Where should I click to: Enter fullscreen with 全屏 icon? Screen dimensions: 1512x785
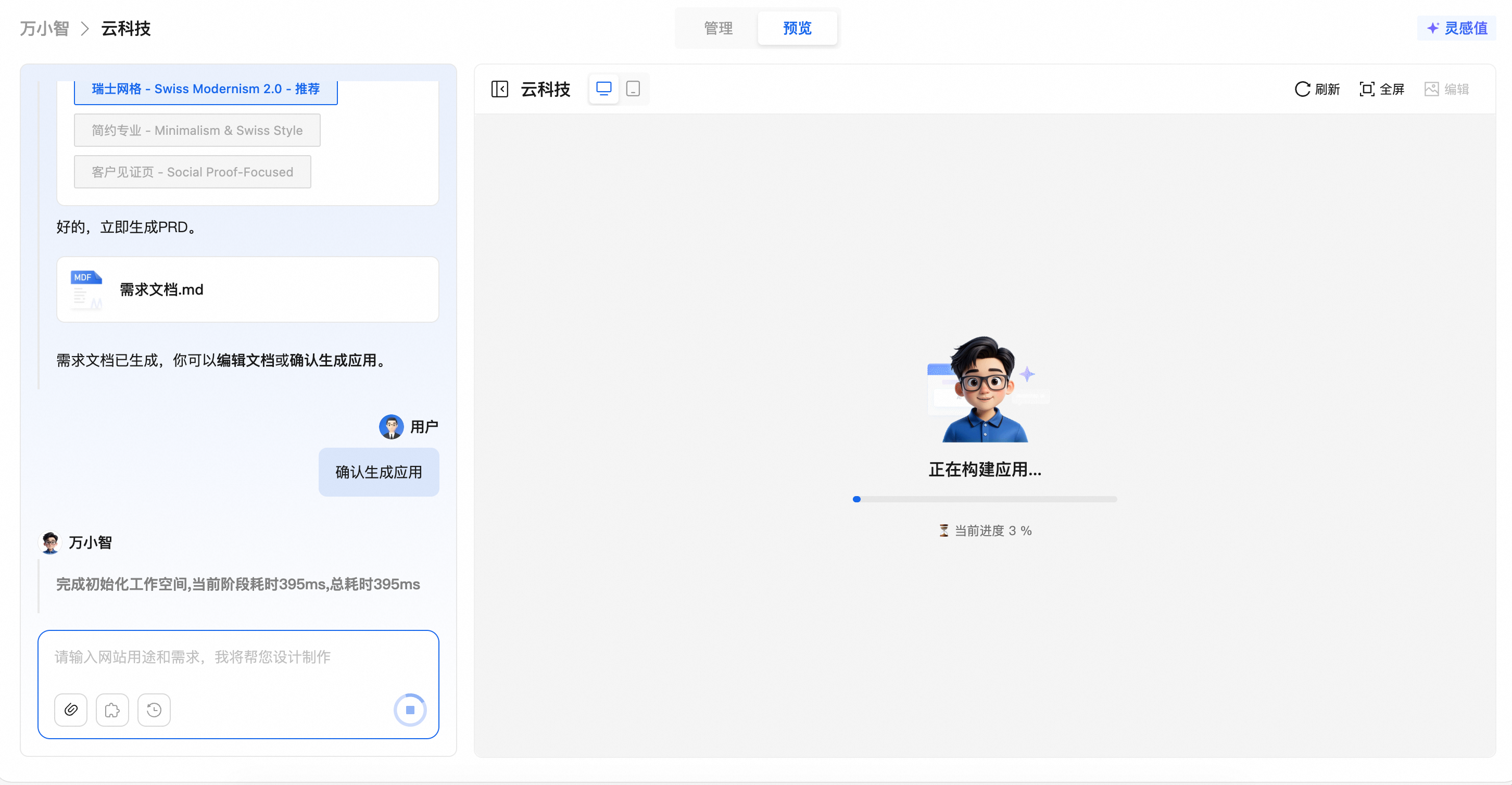[1366, 89]
